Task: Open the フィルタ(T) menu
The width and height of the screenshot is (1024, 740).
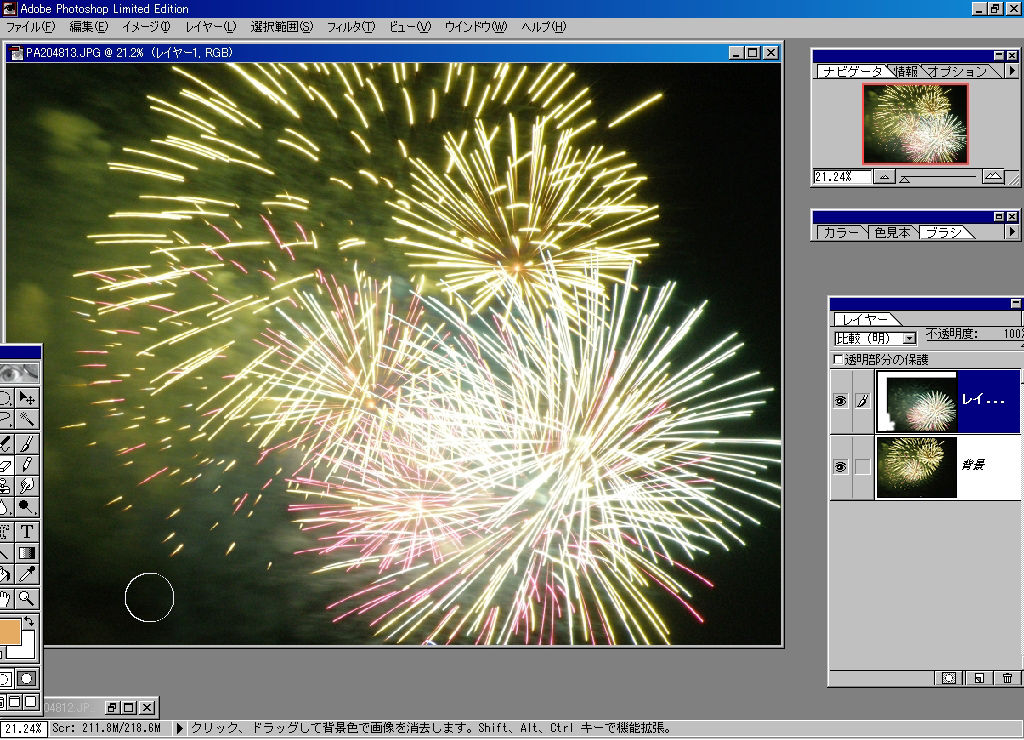Action: (351, 27)
